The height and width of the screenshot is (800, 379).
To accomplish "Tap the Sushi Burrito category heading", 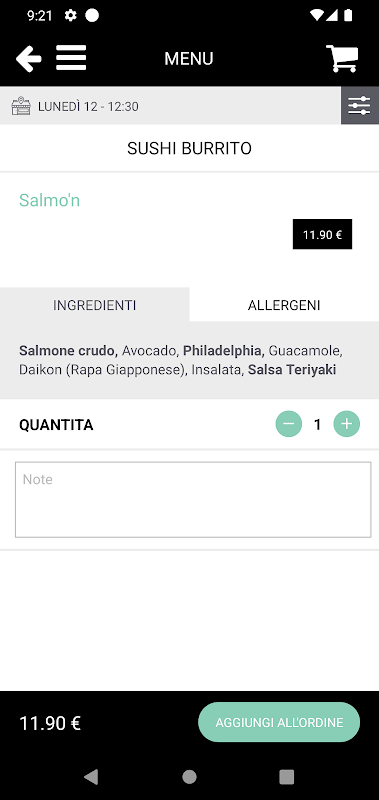I will [x=189, y=148].
